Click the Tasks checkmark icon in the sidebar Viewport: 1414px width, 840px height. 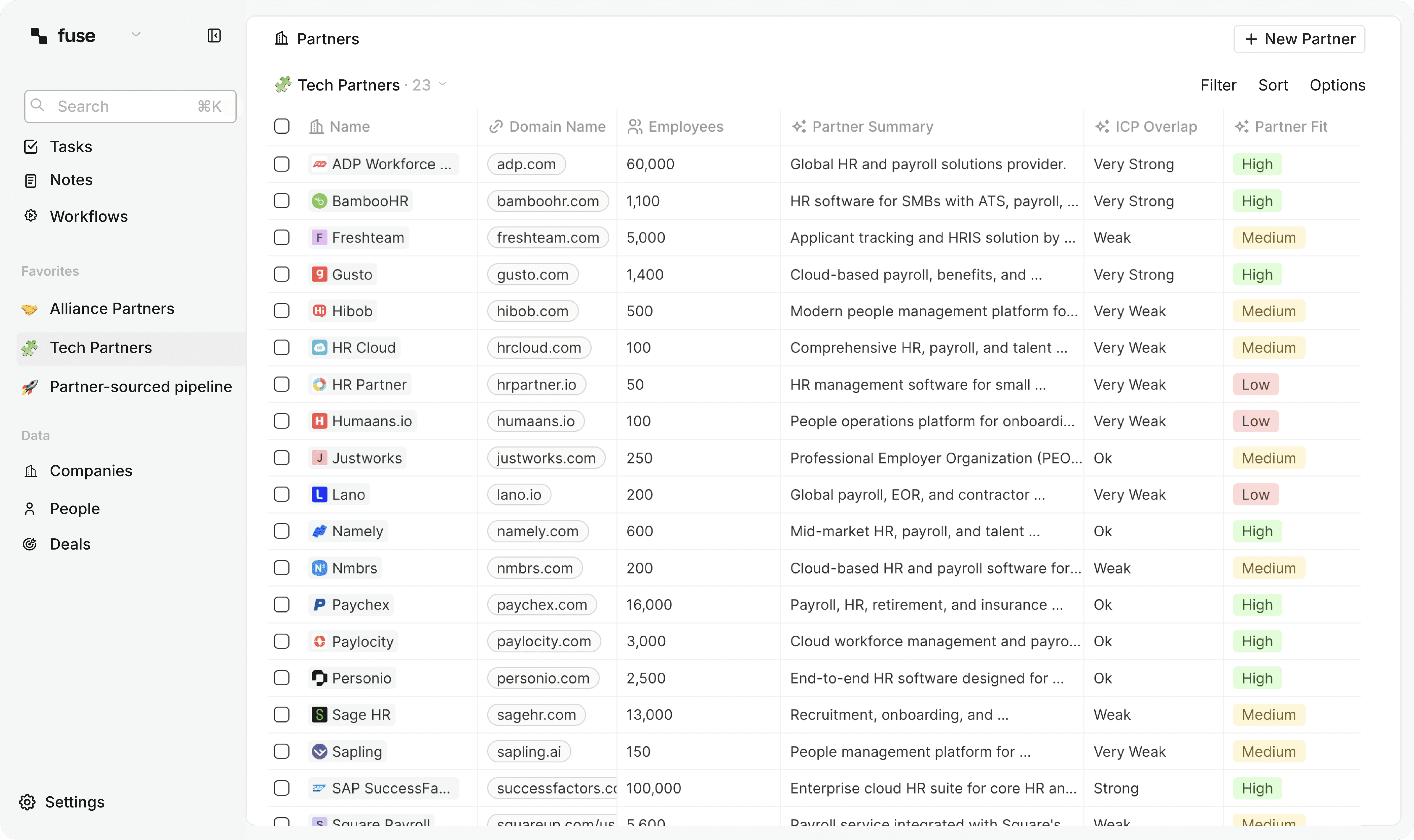coord(30,147)
